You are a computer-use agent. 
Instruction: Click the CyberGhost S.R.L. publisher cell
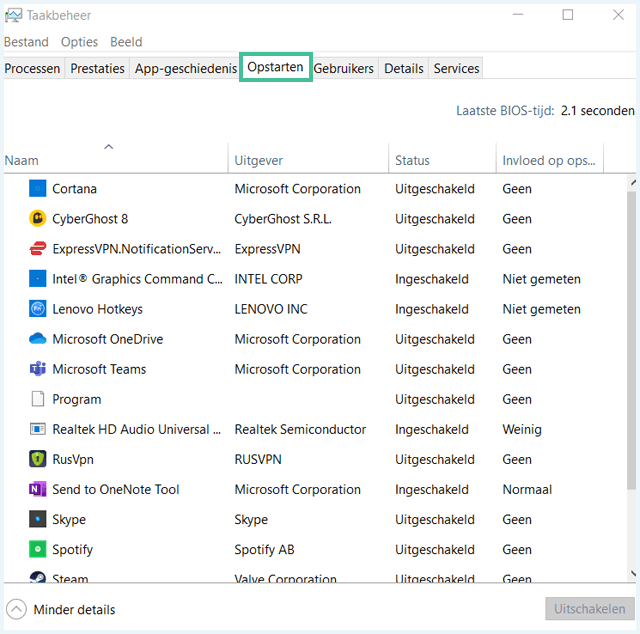[282, 219]
